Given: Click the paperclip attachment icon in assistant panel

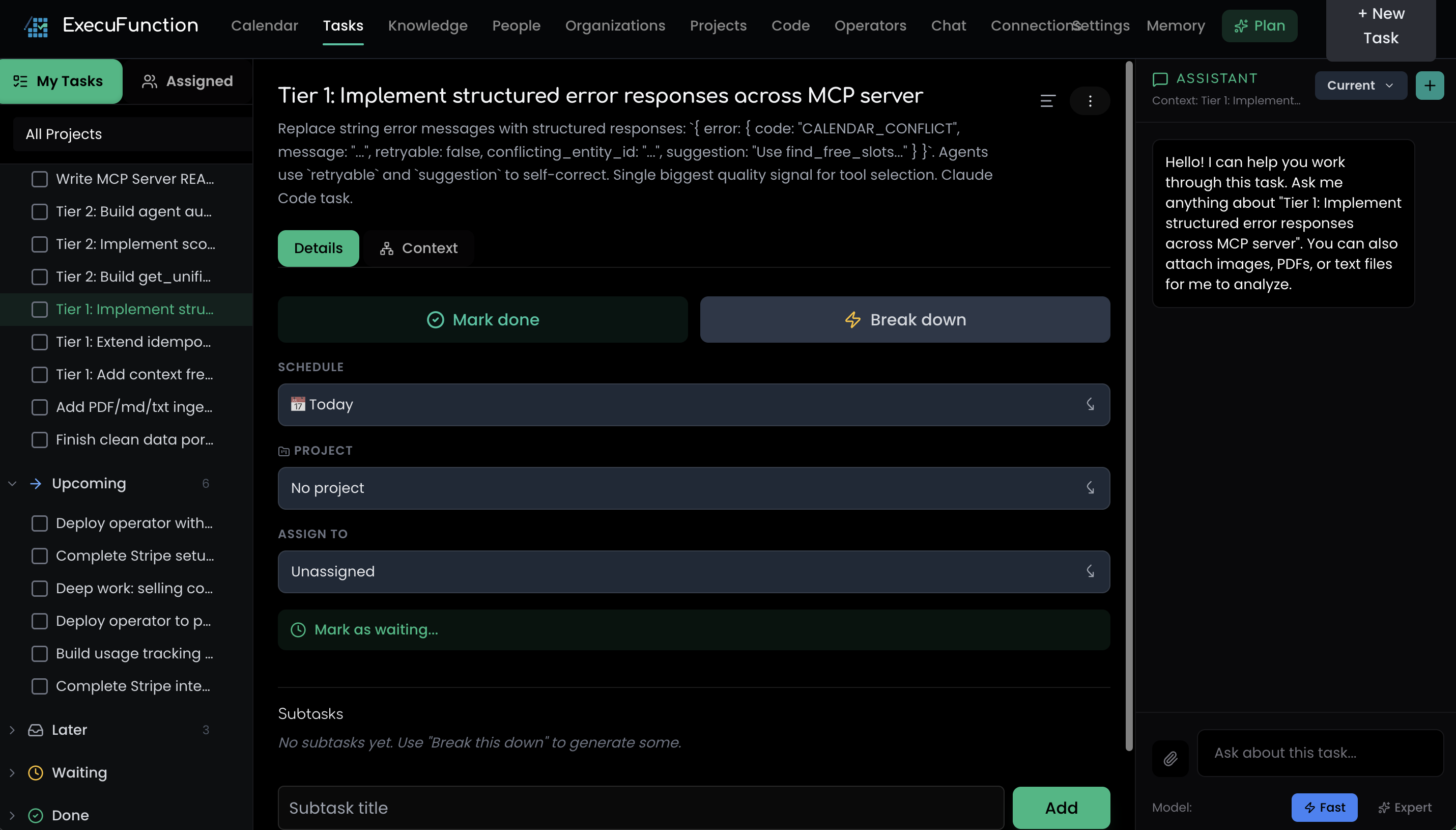Looking at the screenshot, I should (1170, 758).
